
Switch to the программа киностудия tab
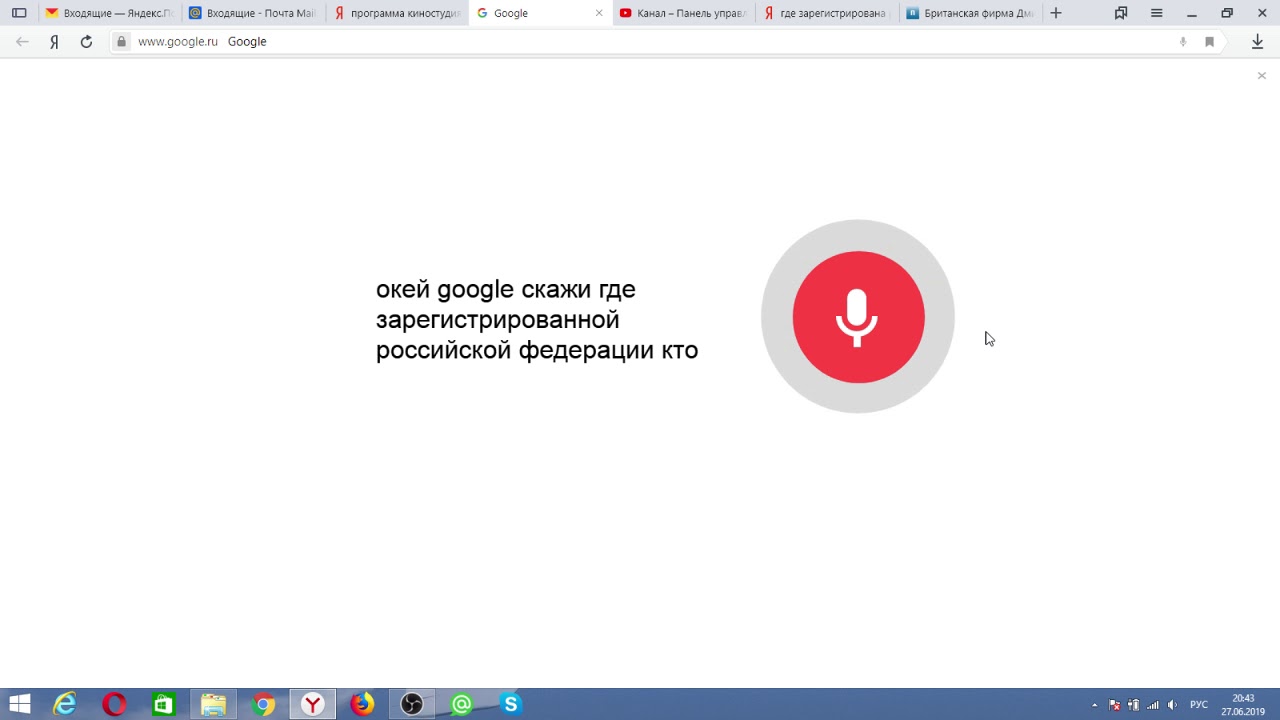pos(397,13)
